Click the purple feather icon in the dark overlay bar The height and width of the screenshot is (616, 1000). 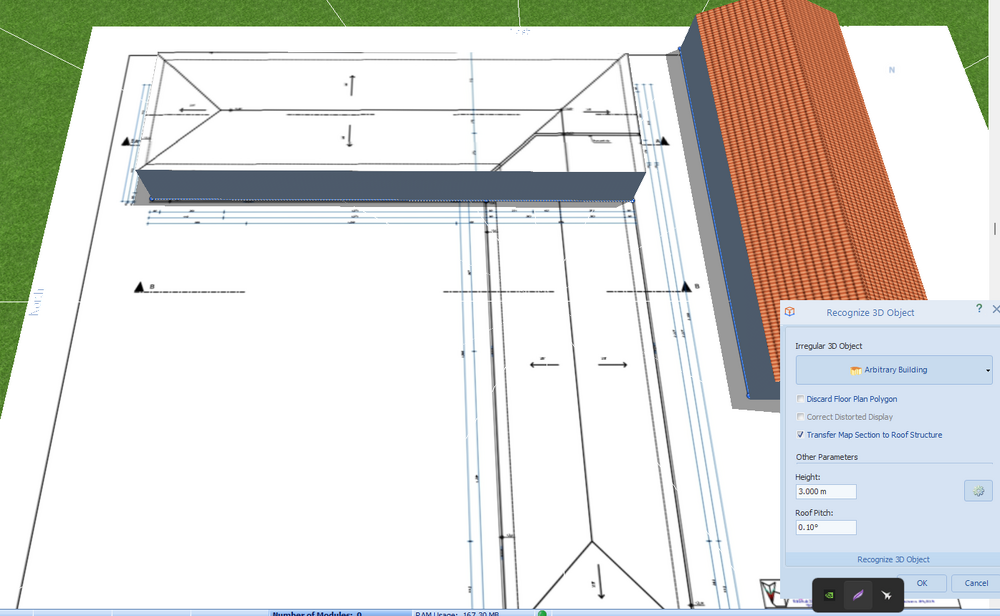[x=857, y=594]
